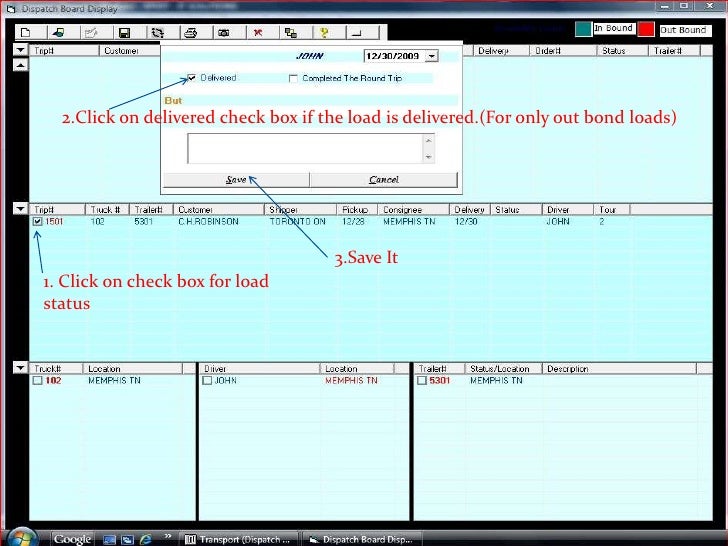The image size is (728, 546).
Task: Click the Save button in dialog
Action: coord(236,180)
